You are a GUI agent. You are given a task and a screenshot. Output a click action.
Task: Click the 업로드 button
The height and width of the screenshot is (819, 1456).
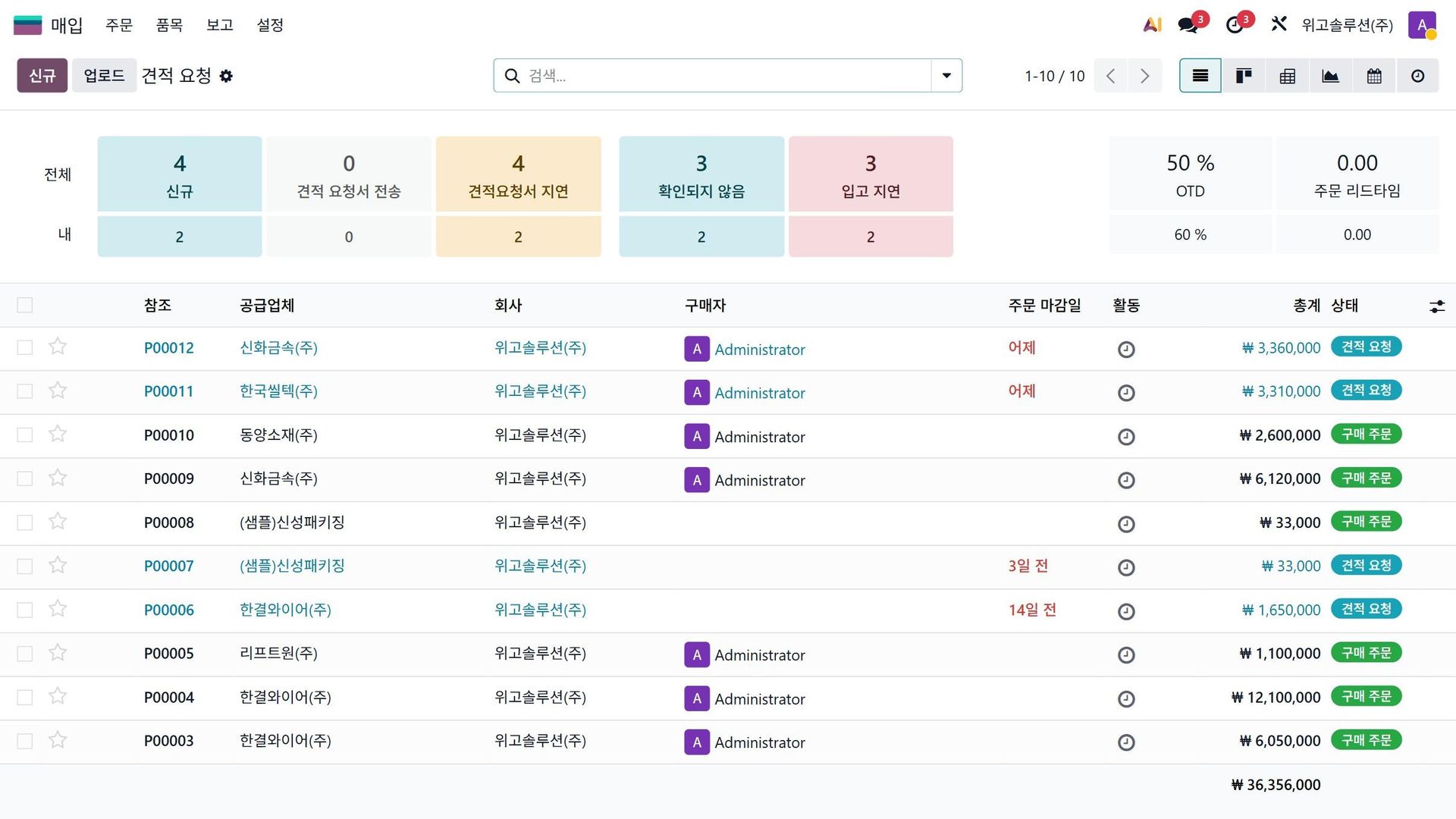pos(104,76)
